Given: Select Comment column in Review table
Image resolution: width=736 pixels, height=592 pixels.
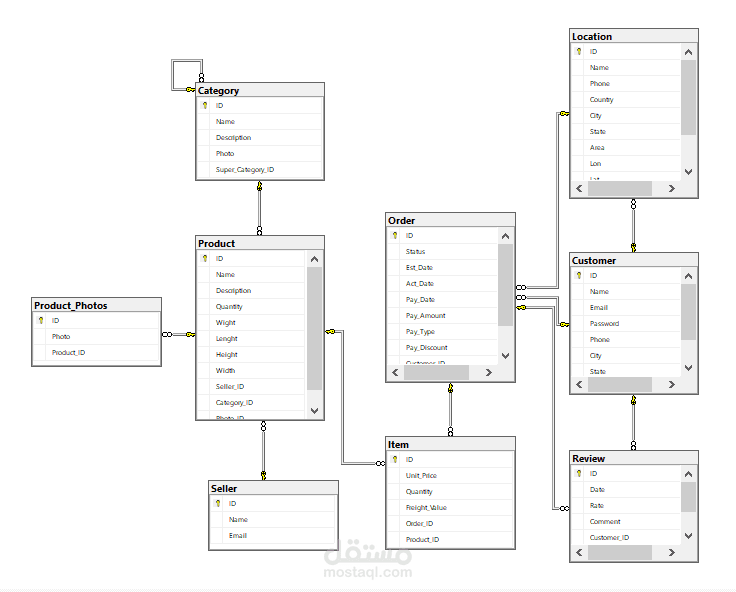Looking at the screenshot, I should click(626, 522).
